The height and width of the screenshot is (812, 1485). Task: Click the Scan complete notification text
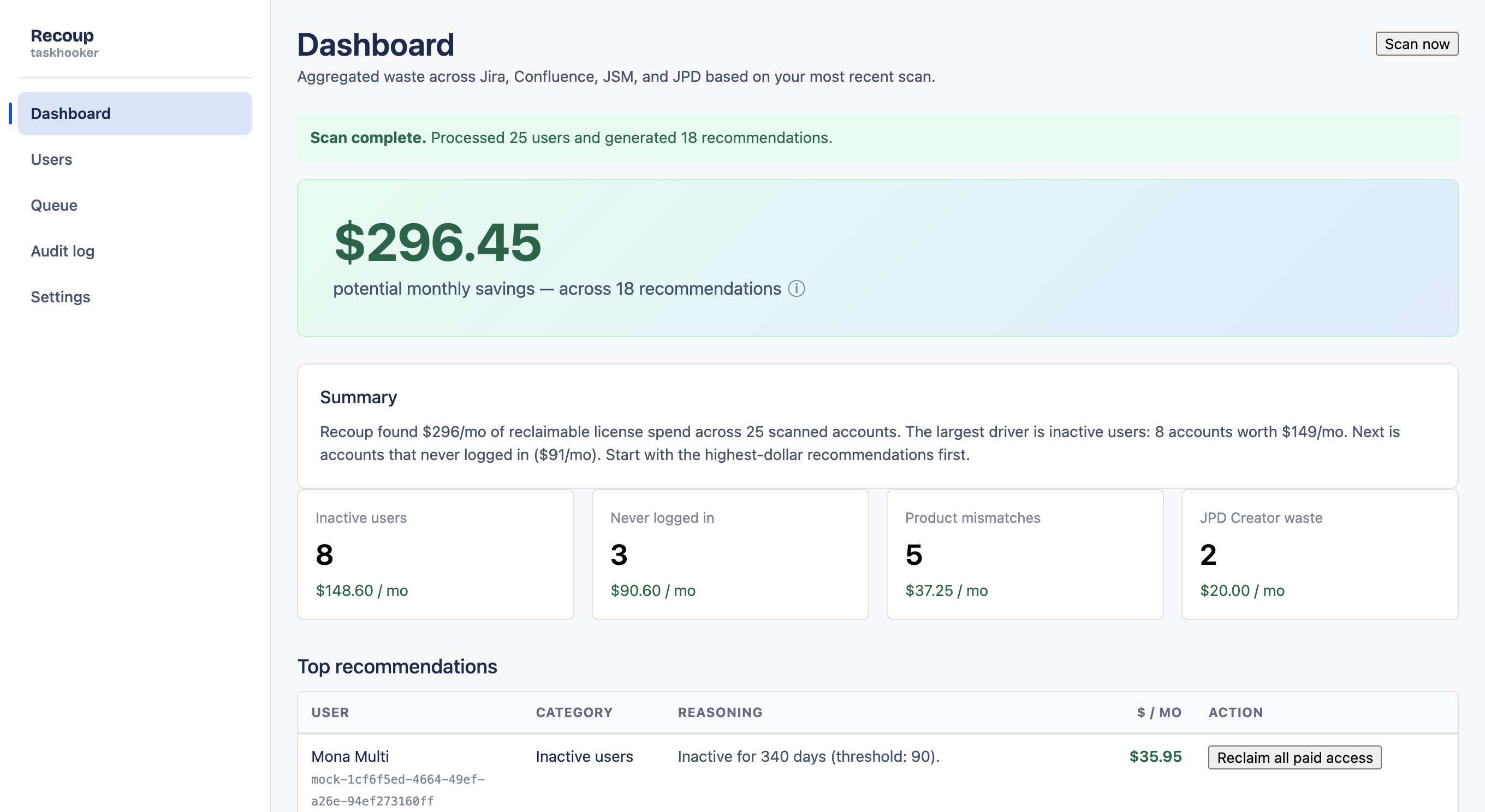571,138
